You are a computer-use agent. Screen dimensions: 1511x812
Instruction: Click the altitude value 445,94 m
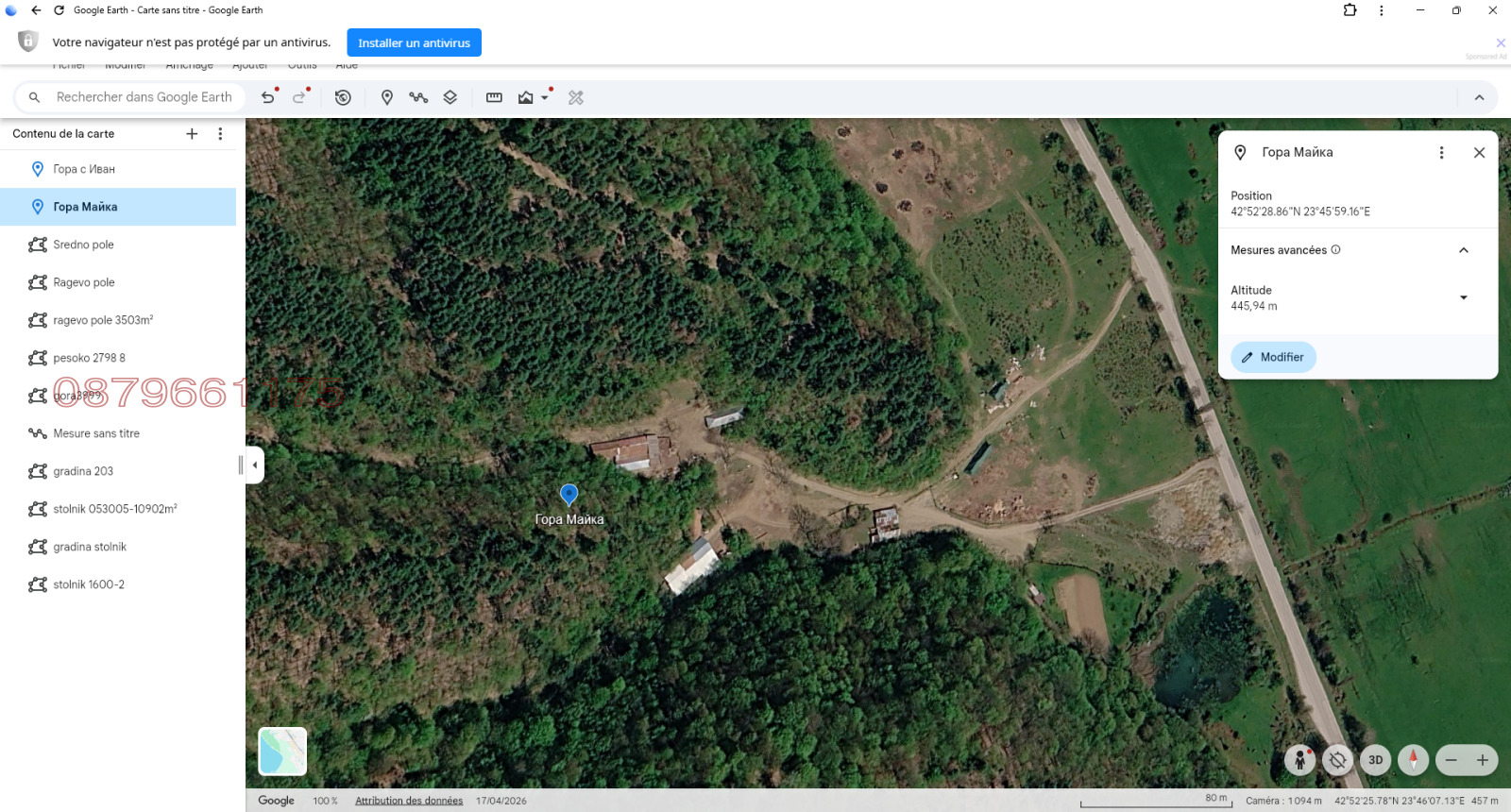(x=1254, y=306)
